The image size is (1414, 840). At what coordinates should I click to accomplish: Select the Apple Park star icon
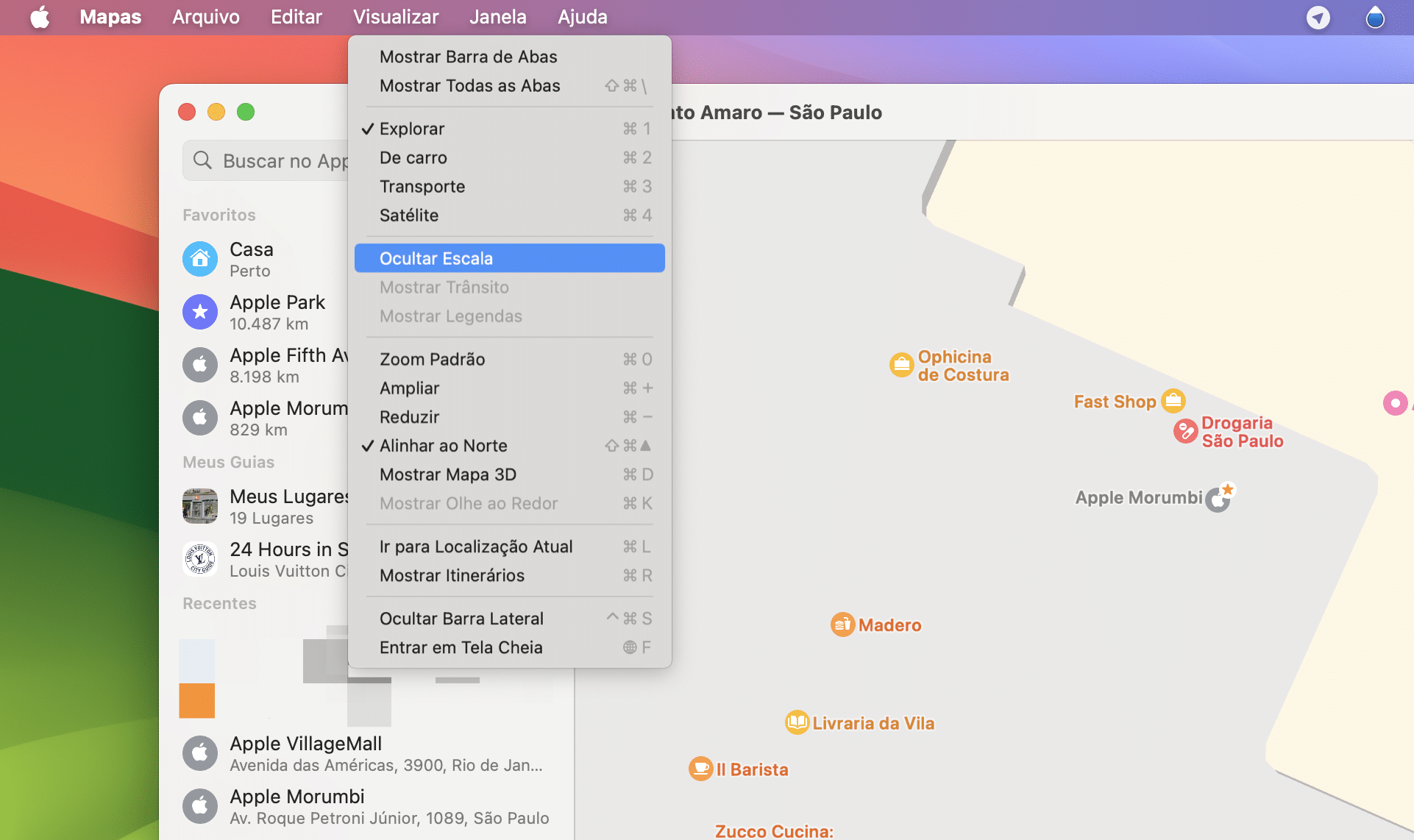(x=200, y=312)
